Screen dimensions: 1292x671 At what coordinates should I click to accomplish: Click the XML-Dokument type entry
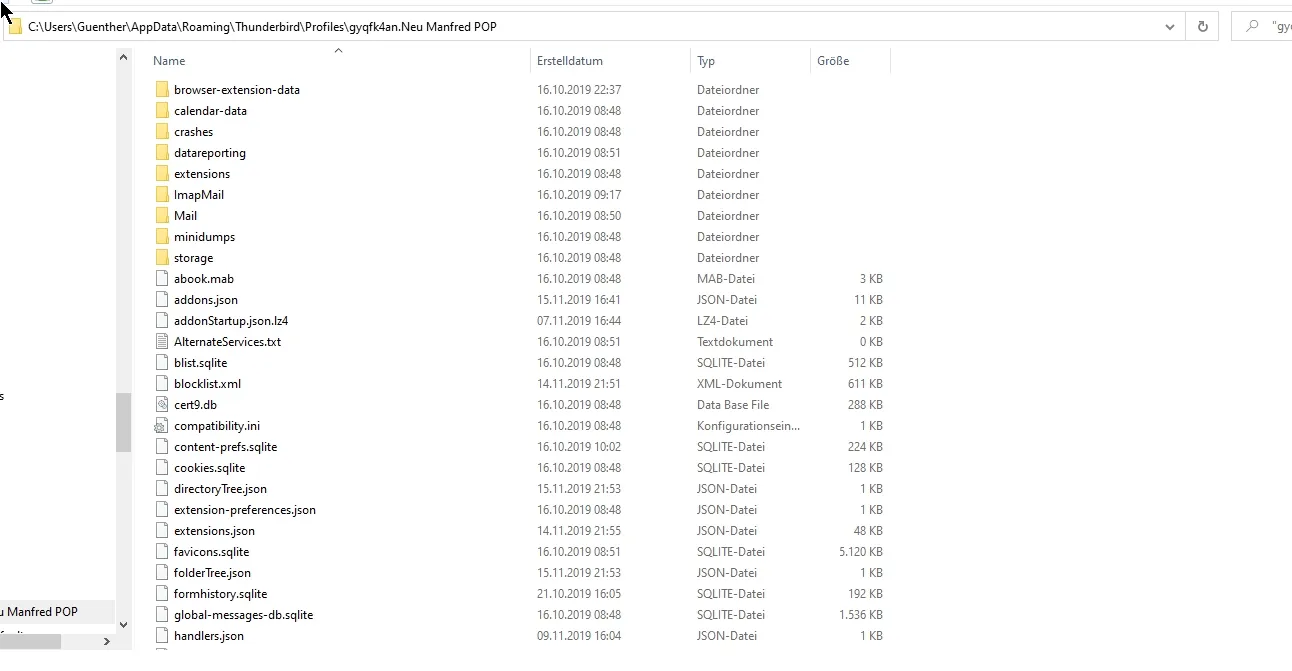click(x=739, y=384)
